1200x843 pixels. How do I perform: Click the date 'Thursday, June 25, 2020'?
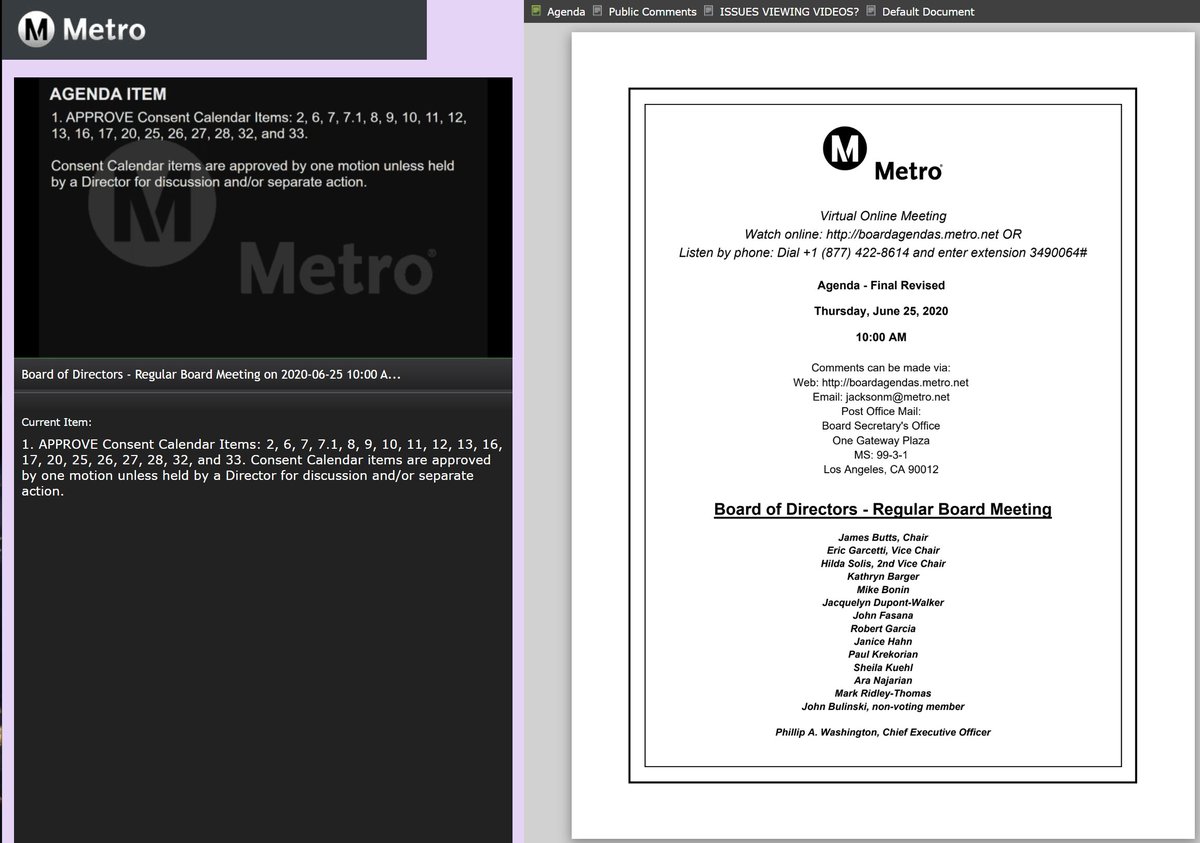coord(881,311)
